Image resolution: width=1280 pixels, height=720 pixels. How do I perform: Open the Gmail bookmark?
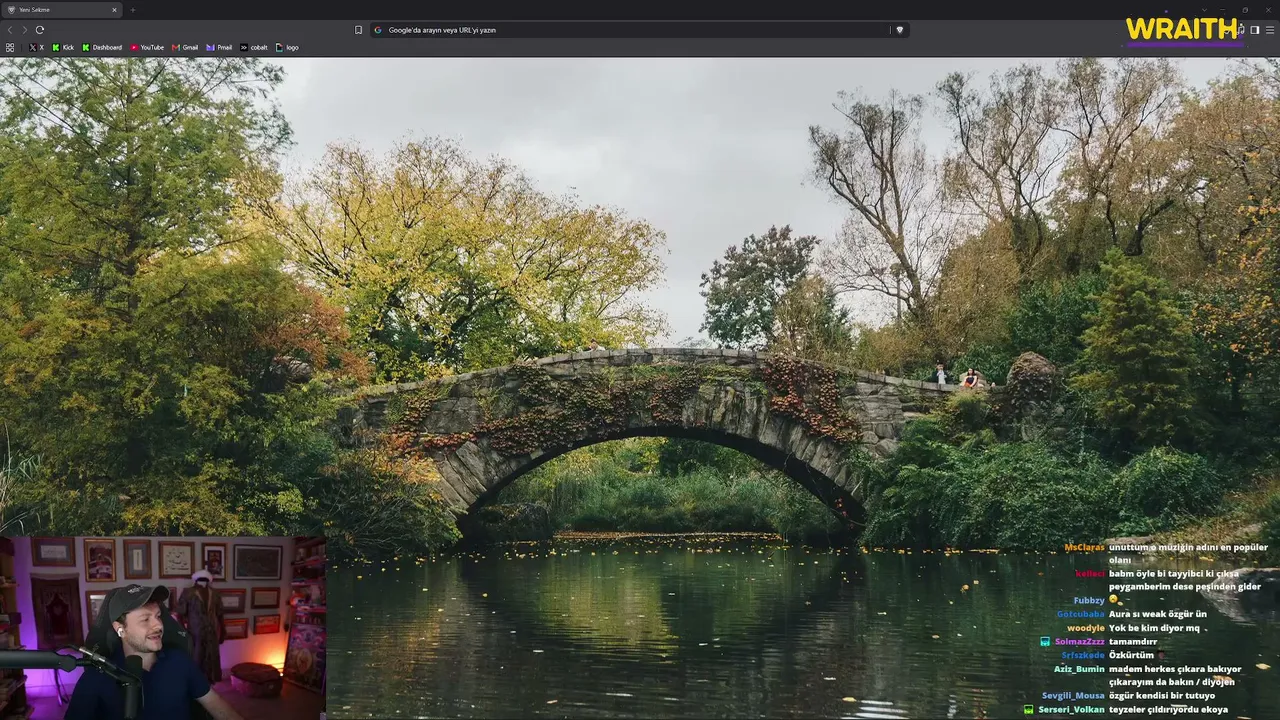pos(185,47)
